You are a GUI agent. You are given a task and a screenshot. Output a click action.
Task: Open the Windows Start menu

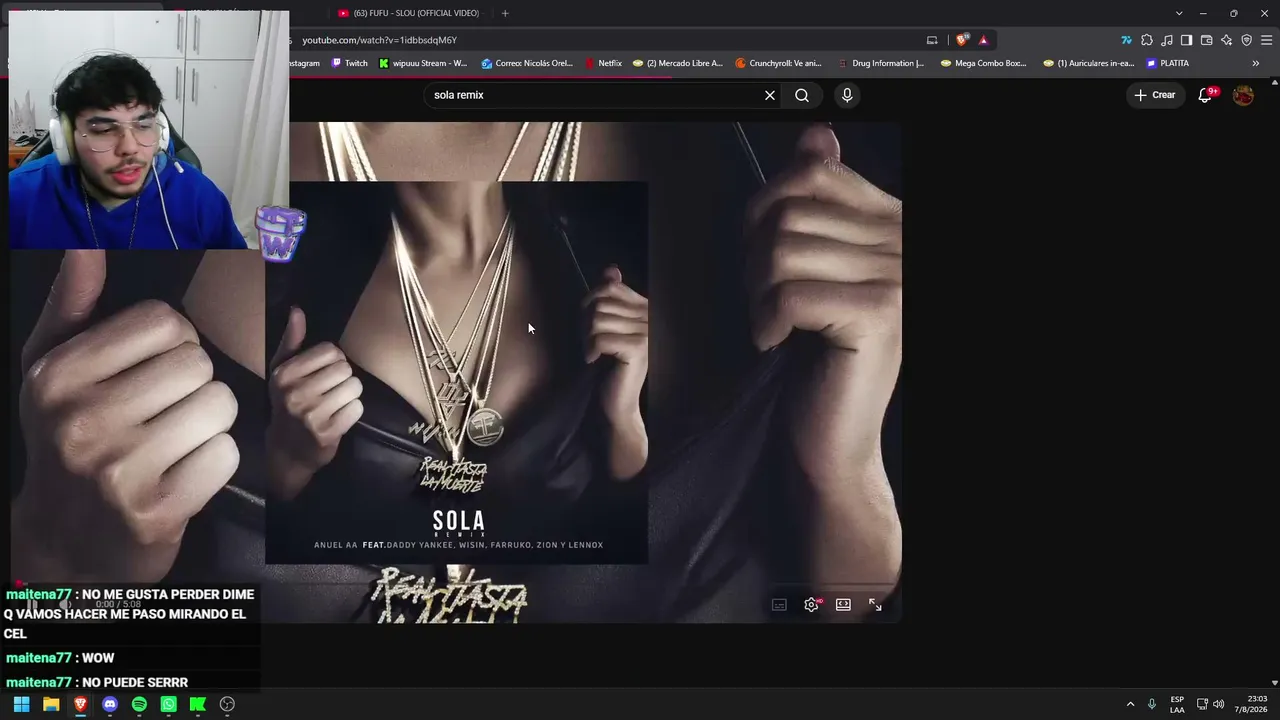21,704
